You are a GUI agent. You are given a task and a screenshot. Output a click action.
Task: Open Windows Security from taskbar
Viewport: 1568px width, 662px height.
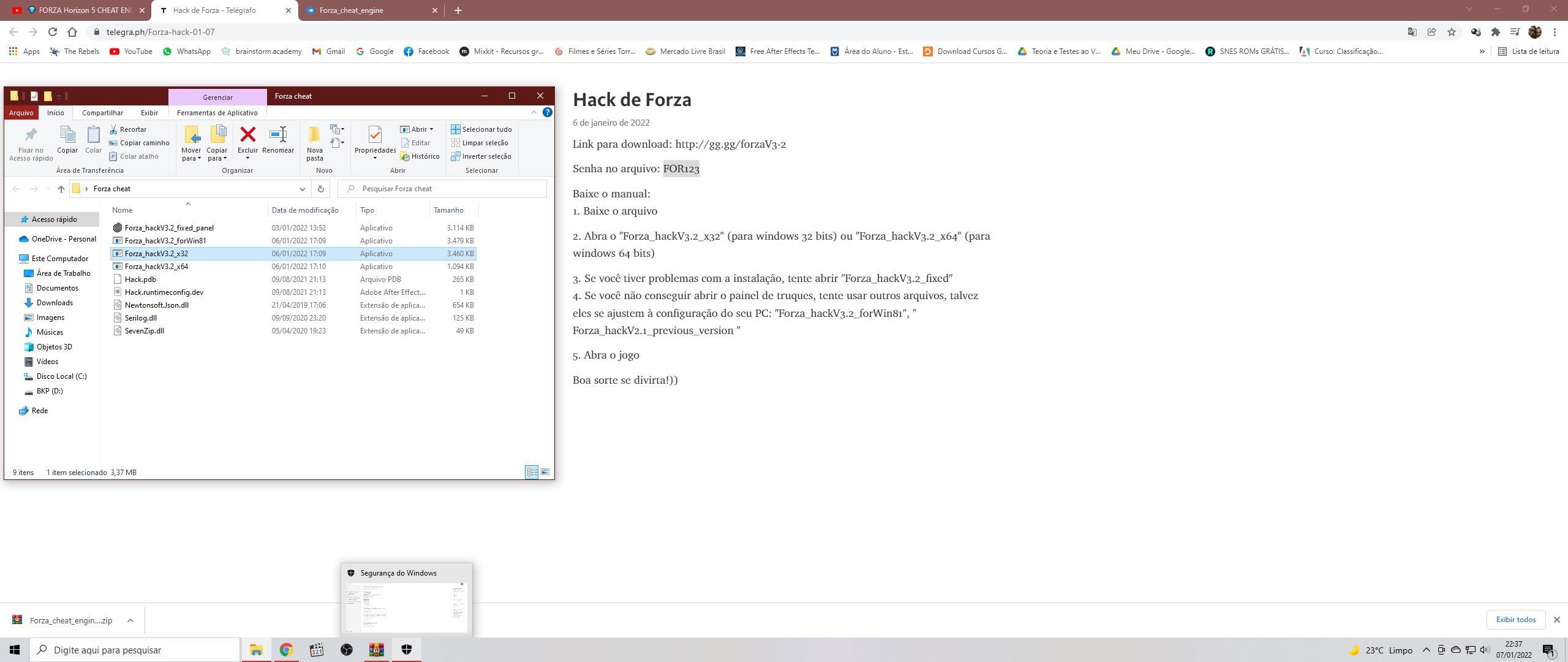tap(406, 650)
